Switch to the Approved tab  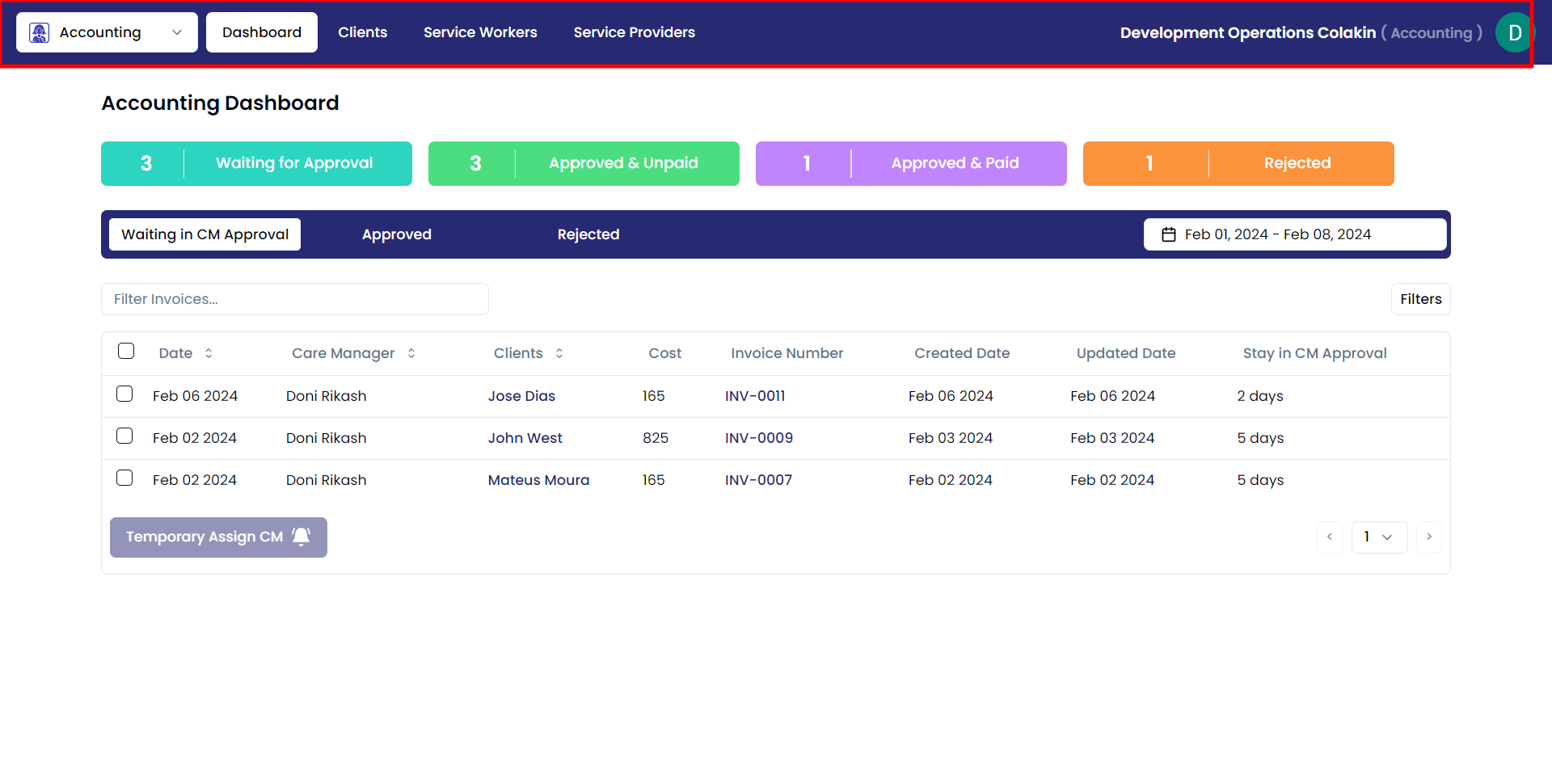pos(396,234)
